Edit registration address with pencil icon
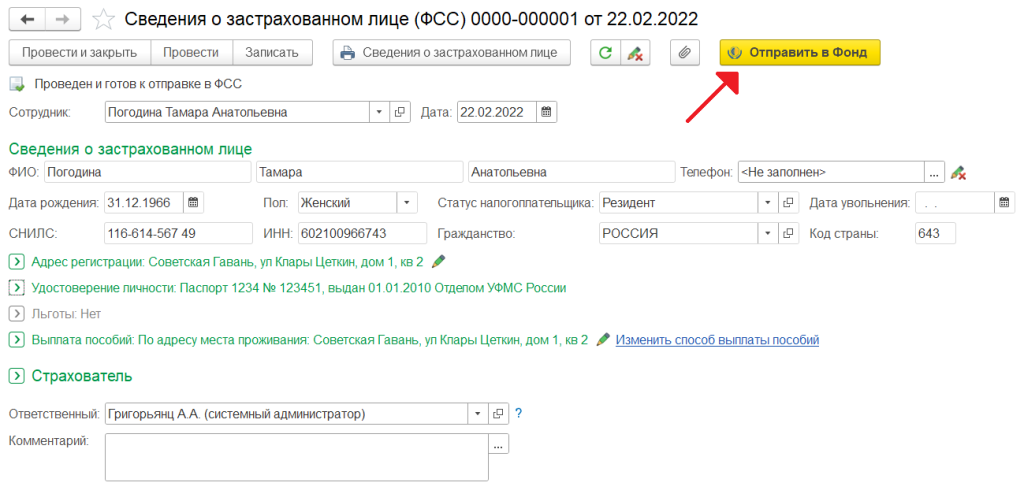 438,261
